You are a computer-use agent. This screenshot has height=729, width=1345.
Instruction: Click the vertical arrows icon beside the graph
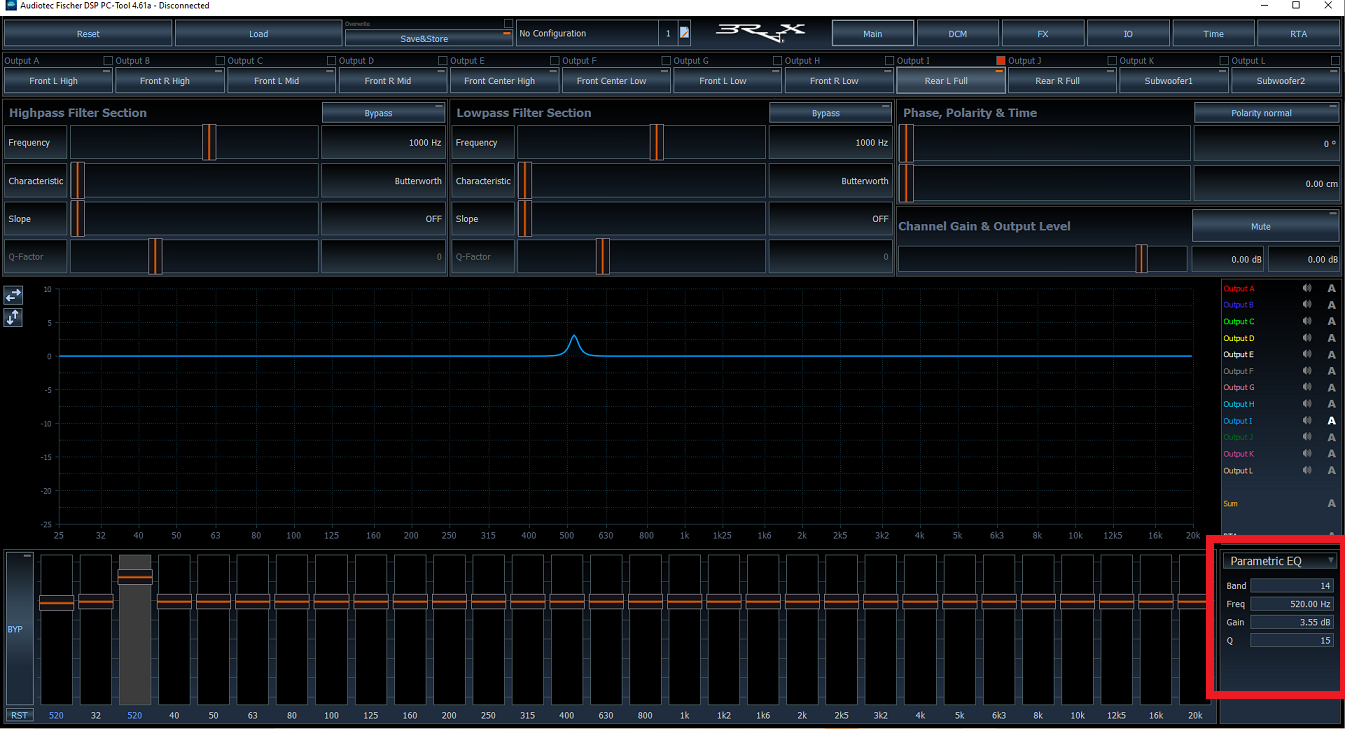(x=13, y=317)
